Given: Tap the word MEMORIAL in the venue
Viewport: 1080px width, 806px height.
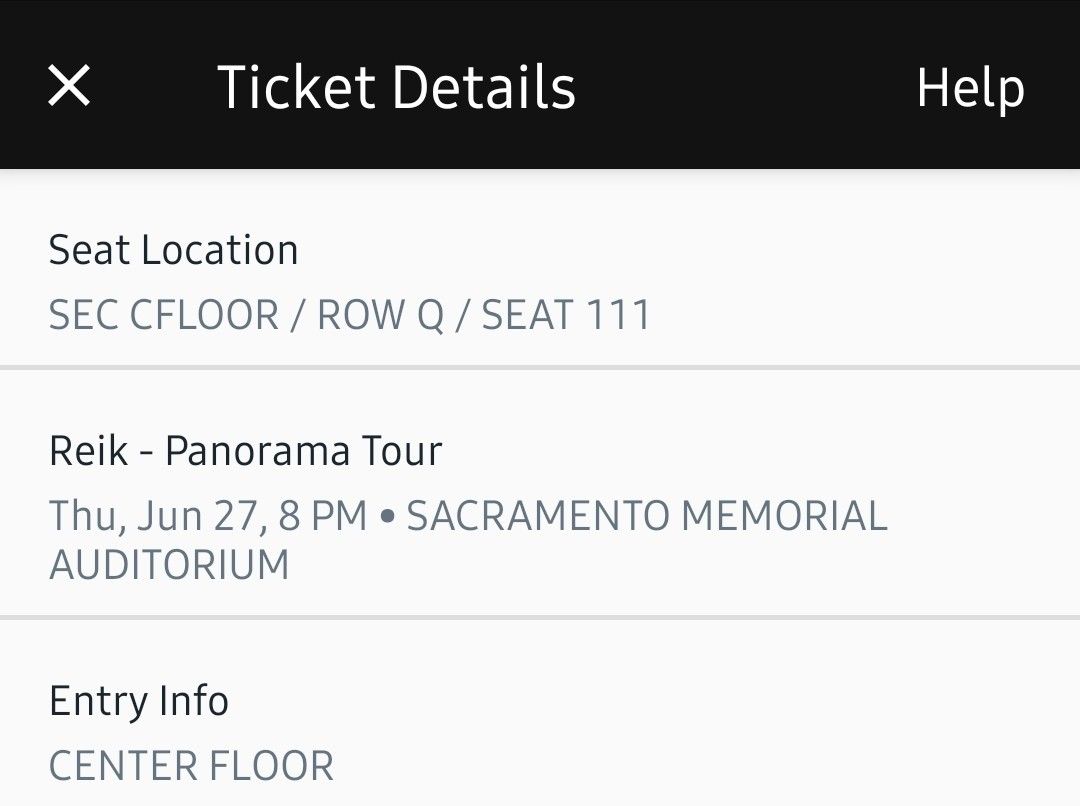Looking at the screenshot, I should tap(784, 516).
